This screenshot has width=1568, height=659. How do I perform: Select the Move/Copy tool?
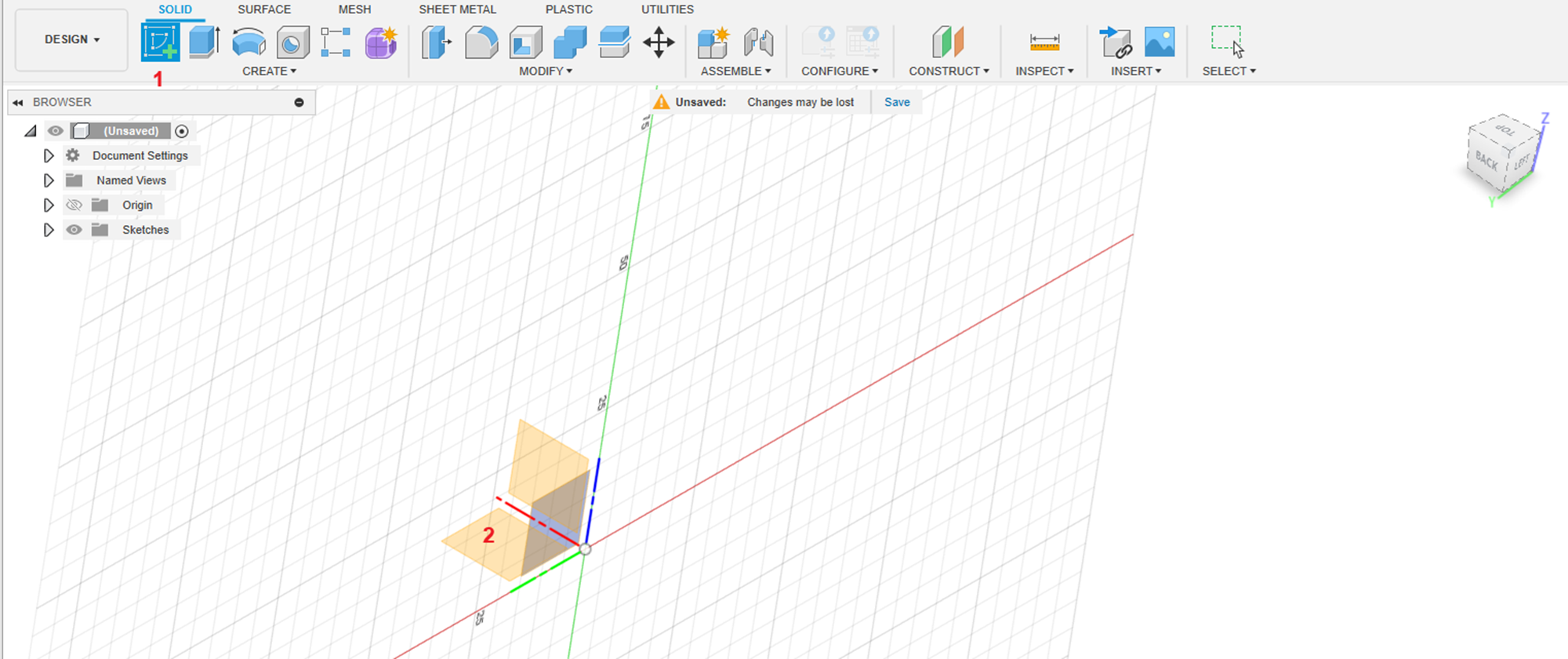[659, 42]
